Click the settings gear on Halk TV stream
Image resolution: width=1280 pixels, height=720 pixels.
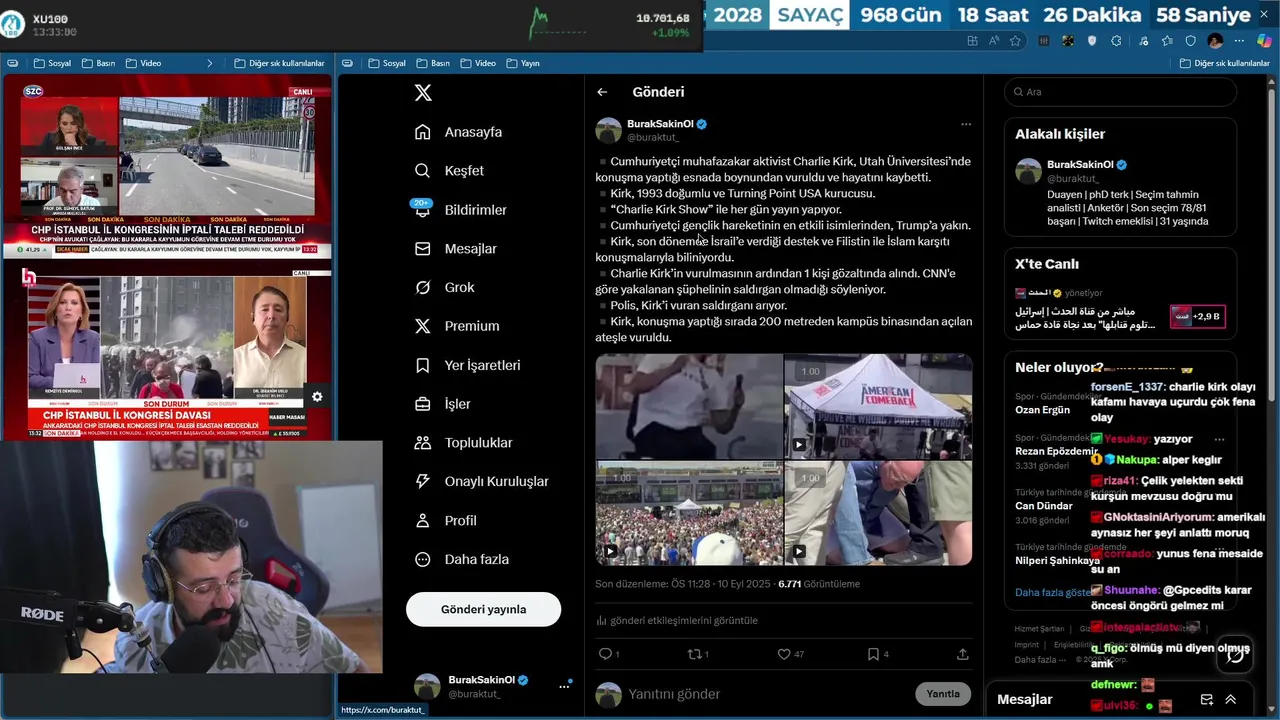317,396
